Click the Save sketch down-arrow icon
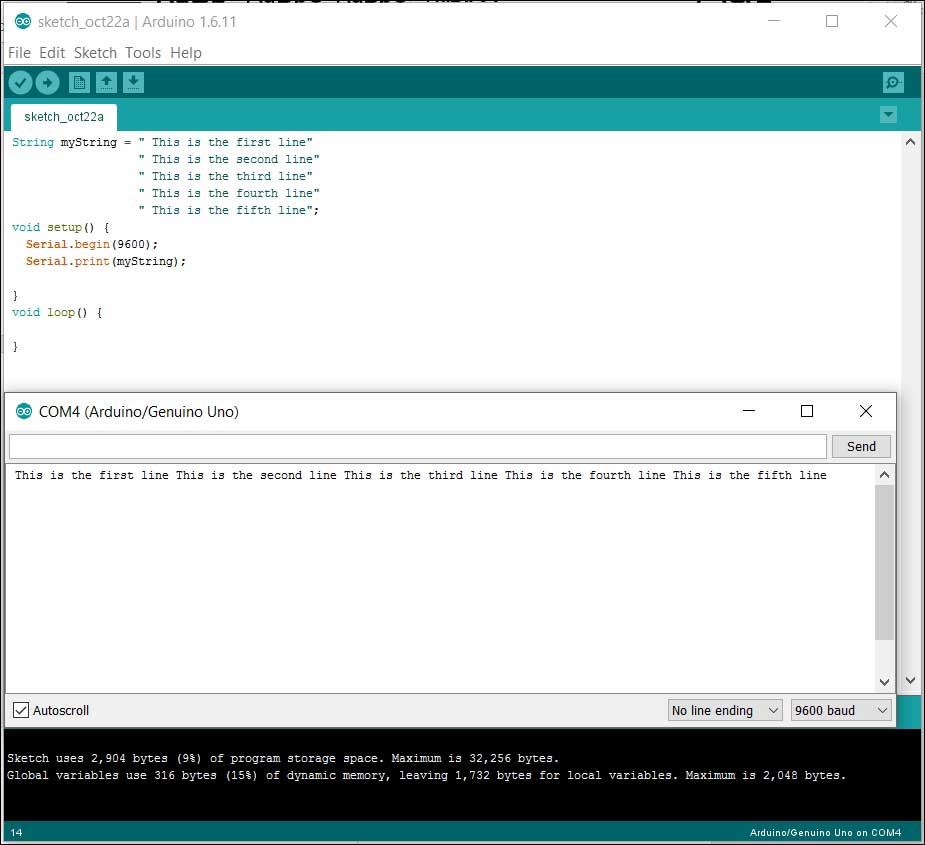The height and width of the screenshot is (845, 925). [134, 83]
